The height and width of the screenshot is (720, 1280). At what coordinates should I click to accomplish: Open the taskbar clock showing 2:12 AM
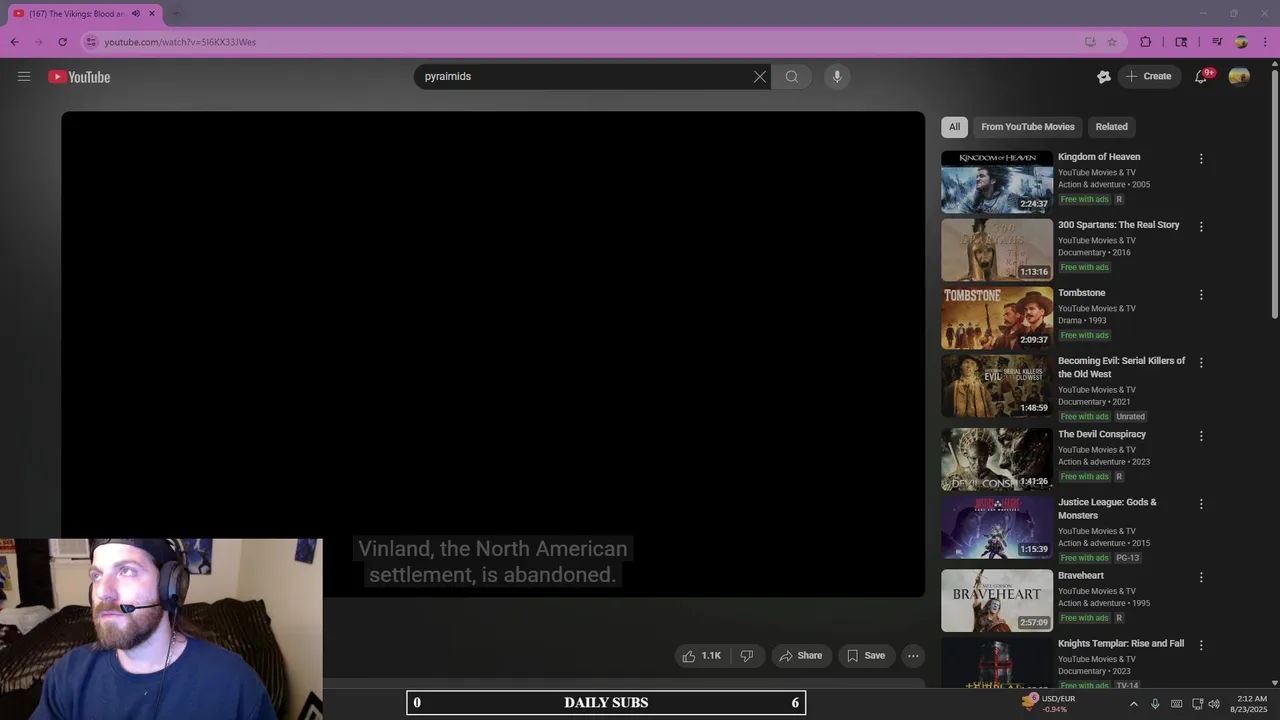coord(1251,704)
